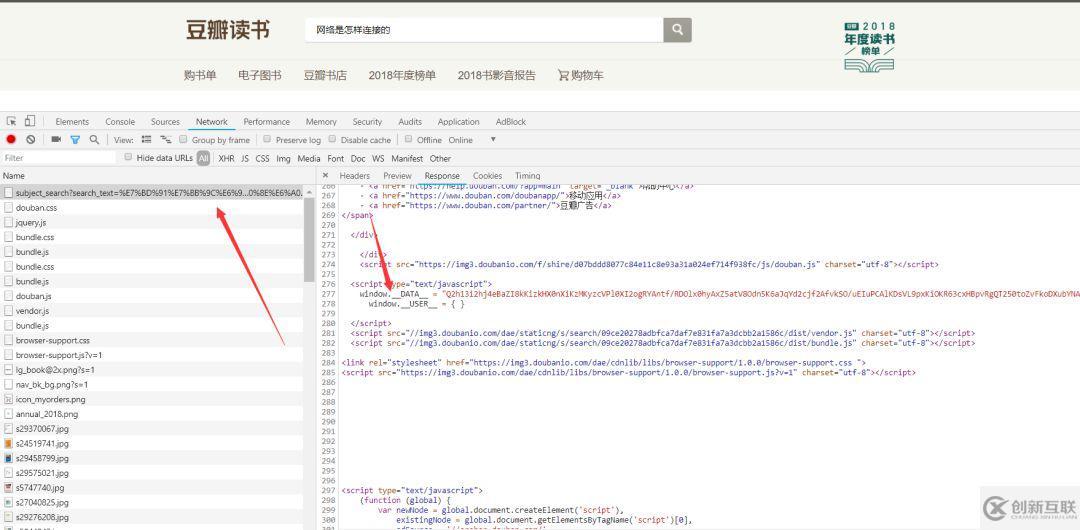Filter requests by CSS

point(262,159)
